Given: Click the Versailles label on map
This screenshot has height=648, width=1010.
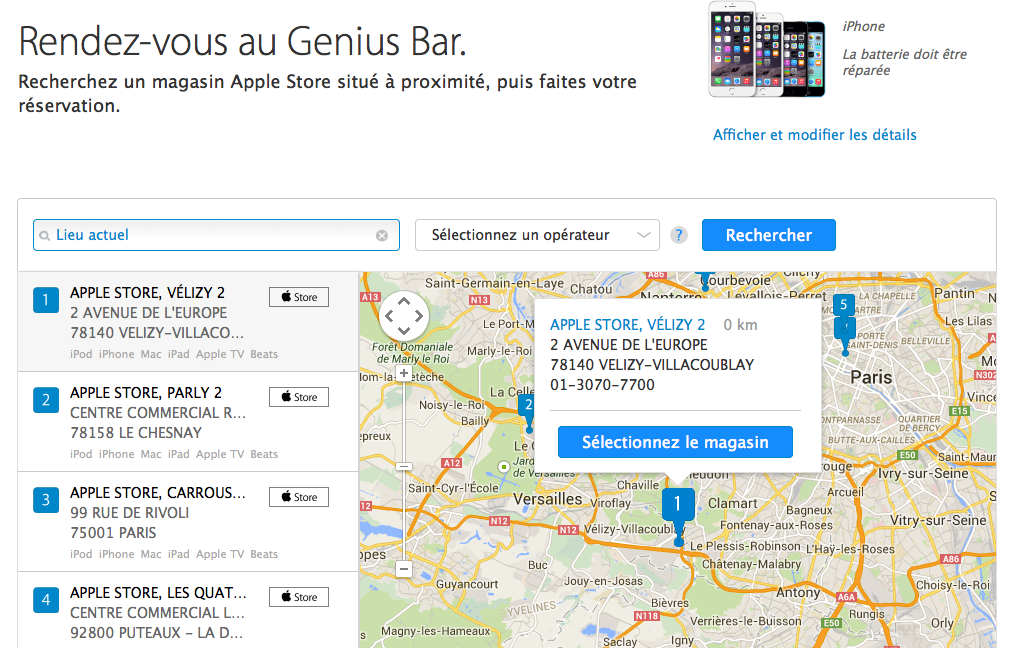Looking at the screenshot, I should click(547, 499).
